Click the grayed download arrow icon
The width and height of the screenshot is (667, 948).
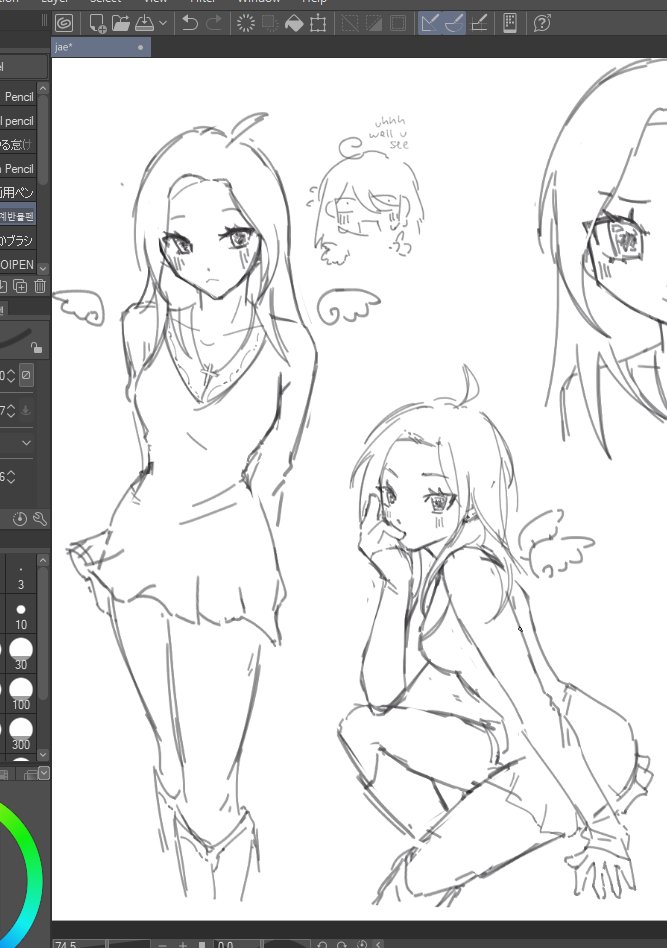pyautogui.click(x=26, y=411)
